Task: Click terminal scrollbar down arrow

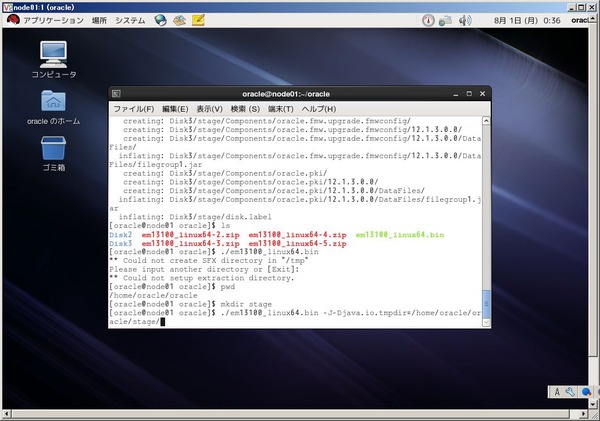Action: (486, 322)
